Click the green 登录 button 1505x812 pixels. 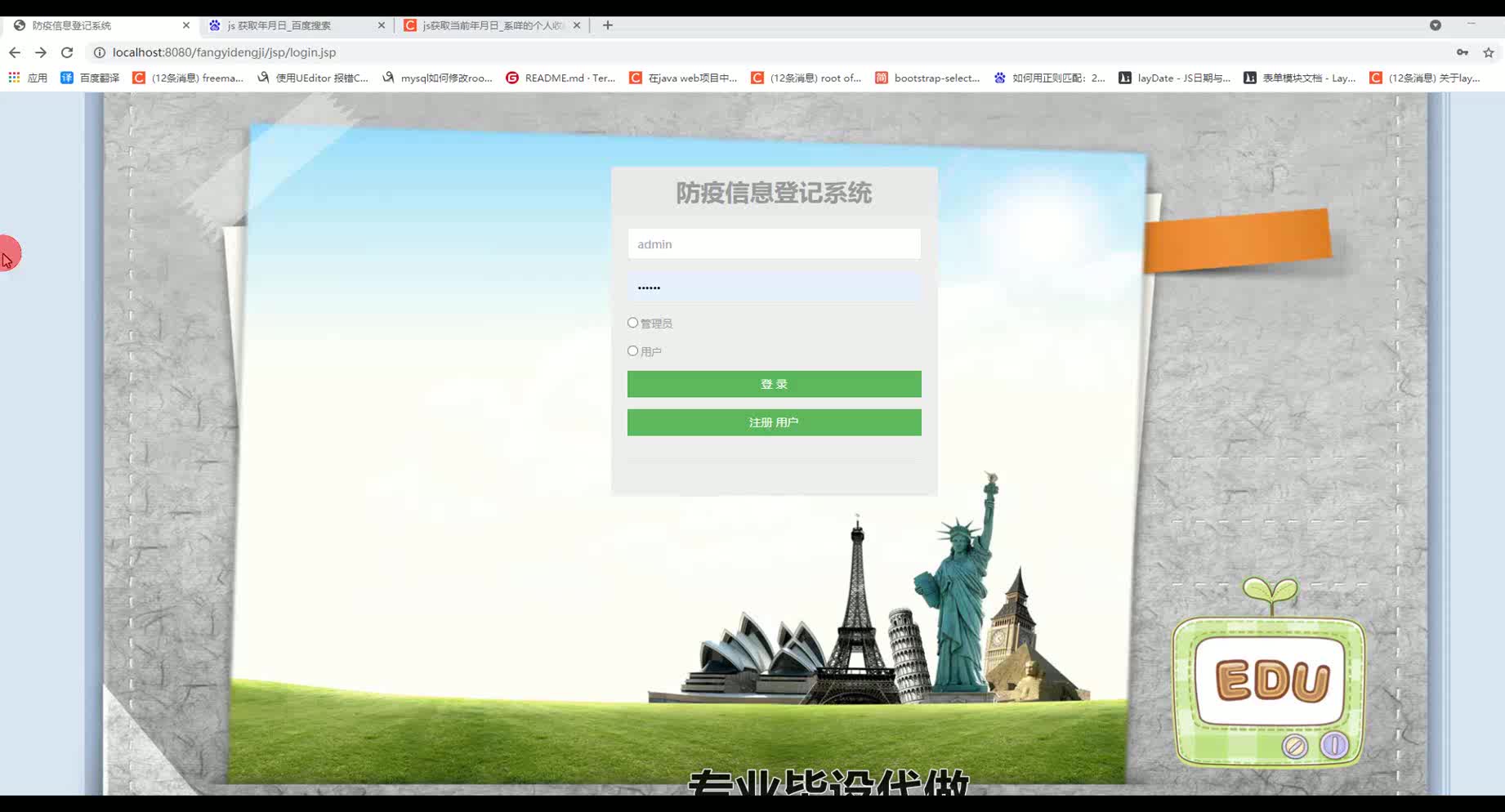(x=774, y=384)
